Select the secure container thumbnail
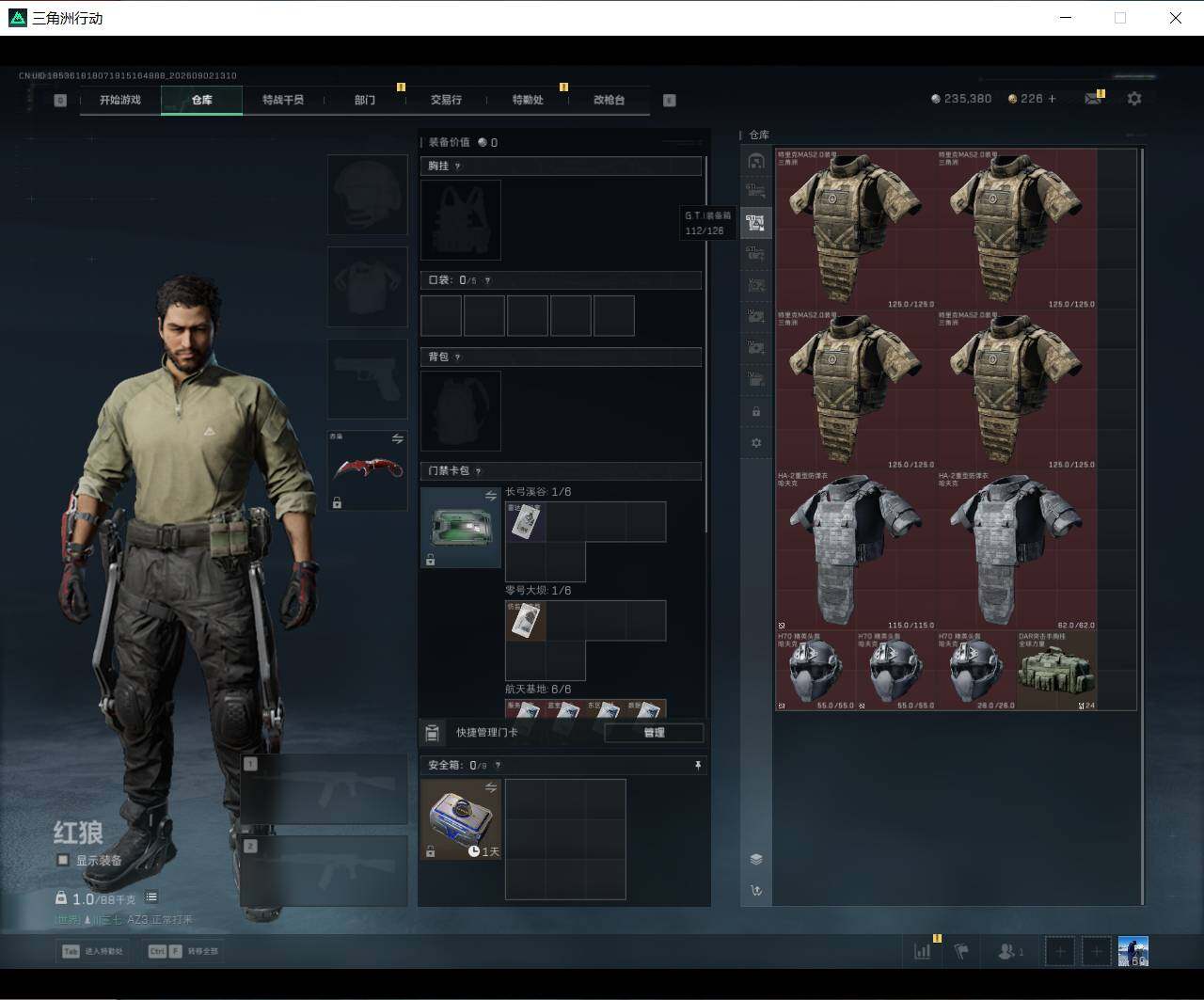The image size is (1204, 1000). [x=461, y=819]
